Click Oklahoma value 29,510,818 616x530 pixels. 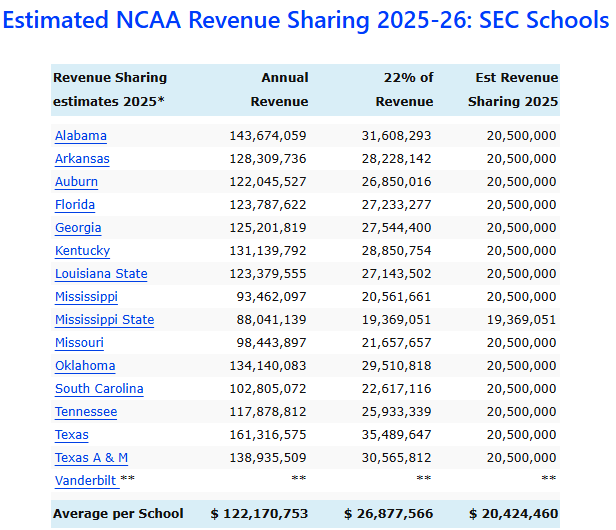coord(396,366)
